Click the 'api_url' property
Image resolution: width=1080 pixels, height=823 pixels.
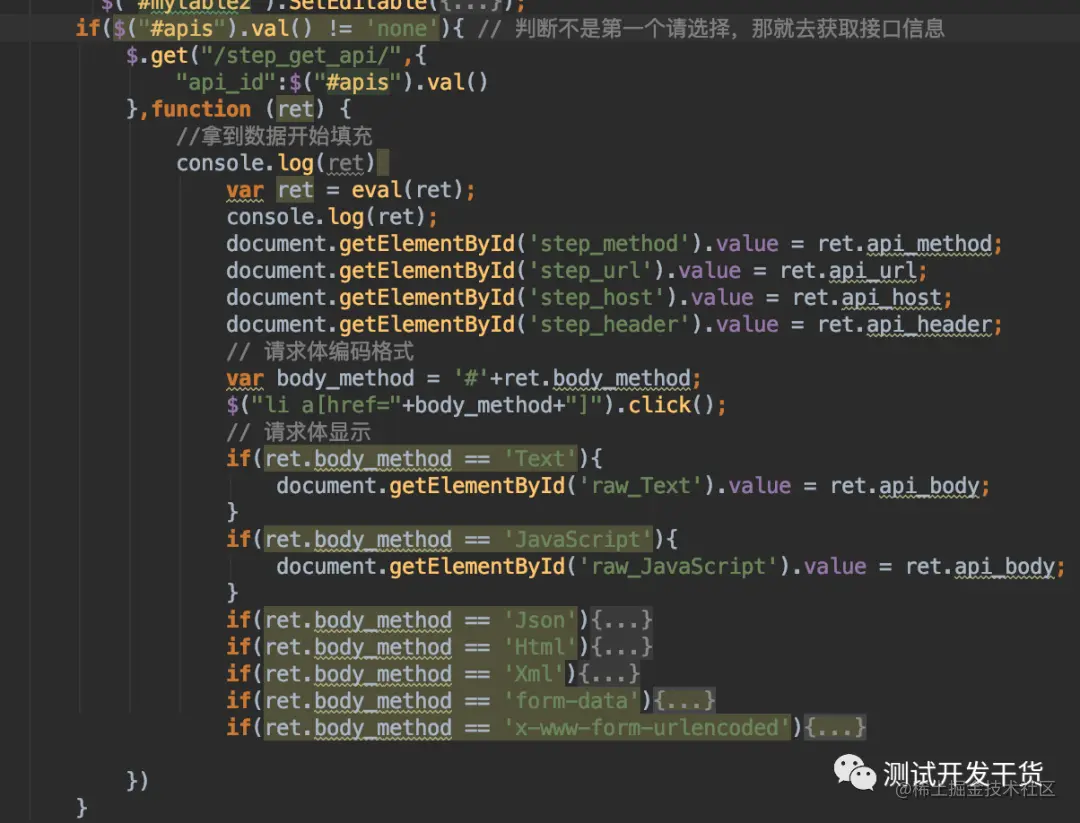873,270
